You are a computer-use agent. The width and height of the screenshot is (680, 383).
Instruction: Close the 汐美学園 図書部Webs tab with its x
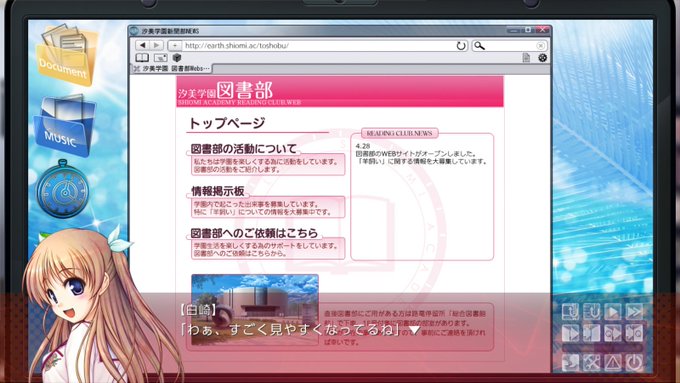click(137, 69)
